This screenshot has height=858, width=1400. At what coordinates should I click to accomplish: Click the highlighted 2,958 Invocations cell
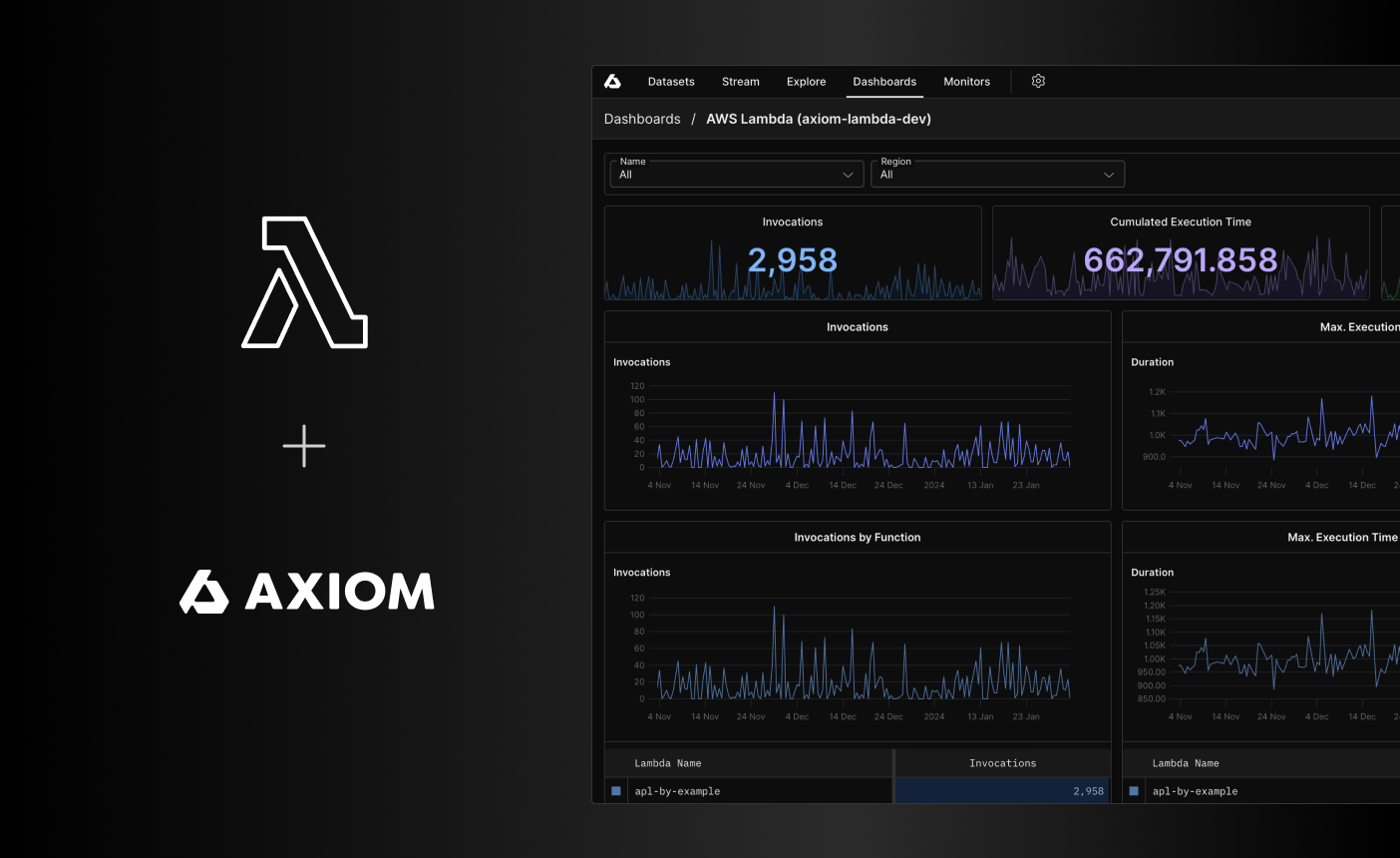(1001, 790)
